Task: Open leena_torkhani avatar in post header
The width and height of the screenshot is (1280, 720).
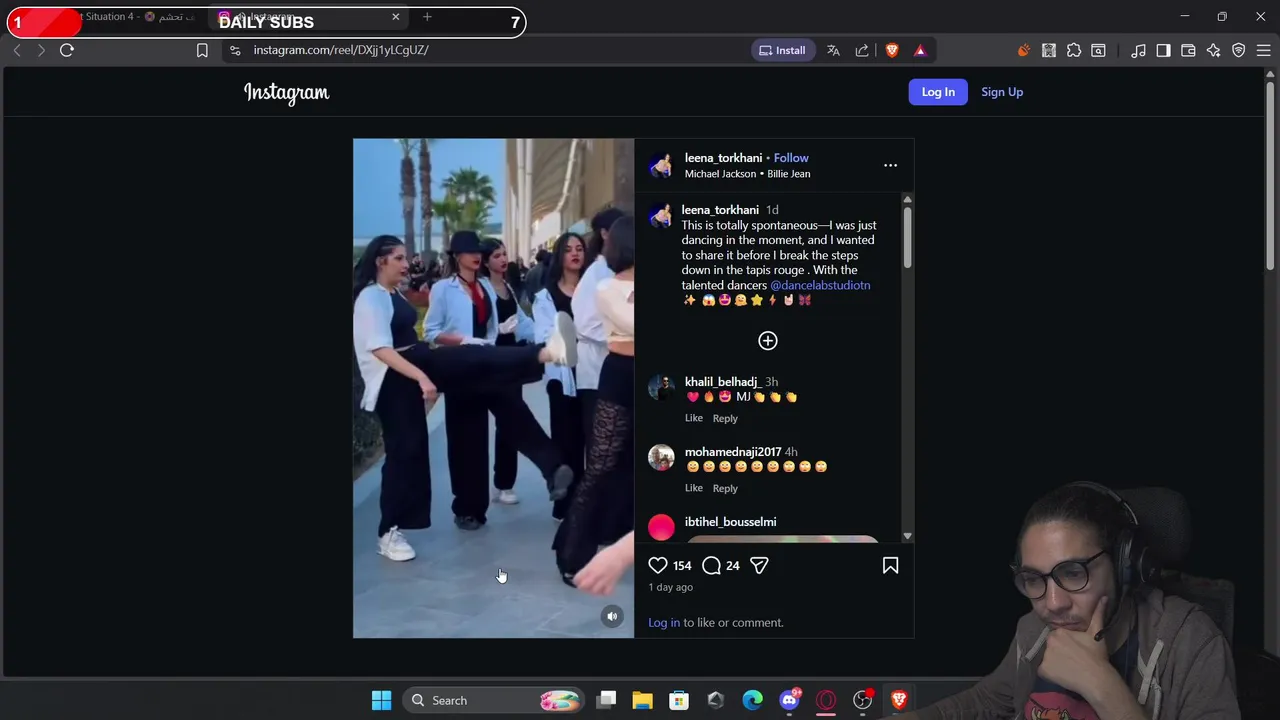Action: point(661,165)
